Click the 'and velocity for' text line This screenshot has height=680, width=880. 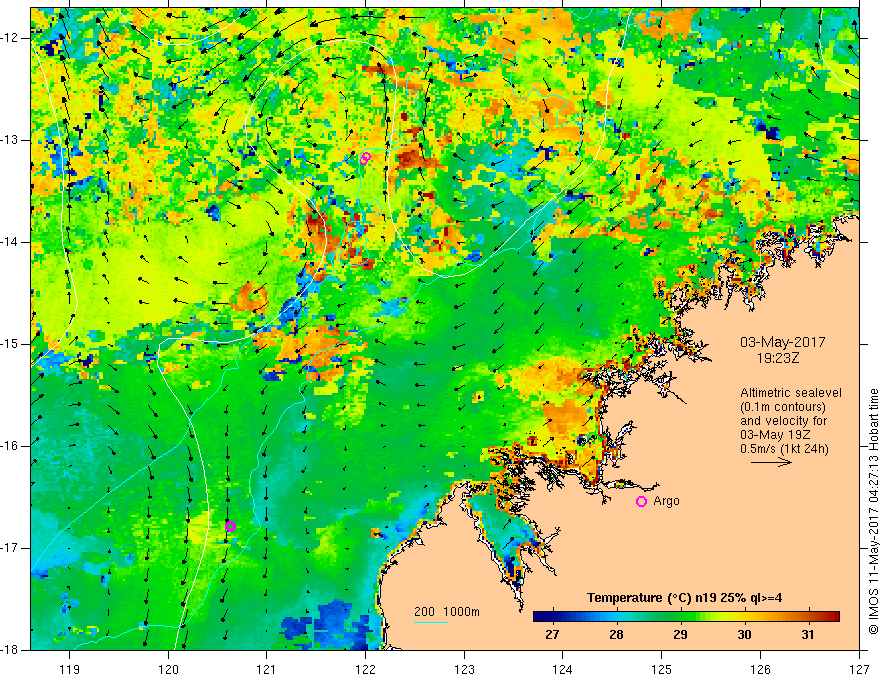click(783, 421)
